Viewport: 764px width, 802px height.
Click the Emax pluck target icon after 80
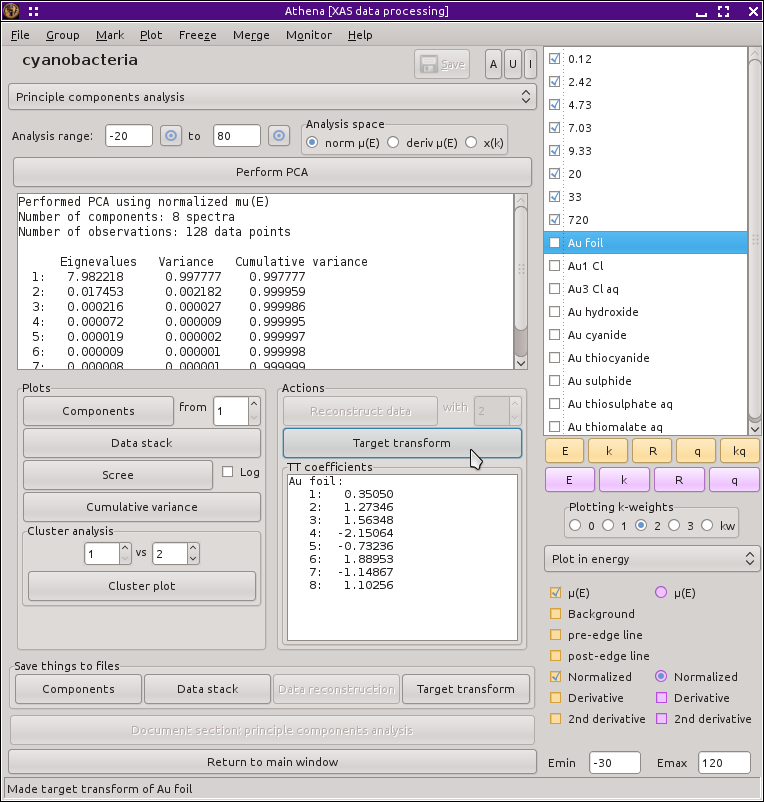click(x=279, y=136)
